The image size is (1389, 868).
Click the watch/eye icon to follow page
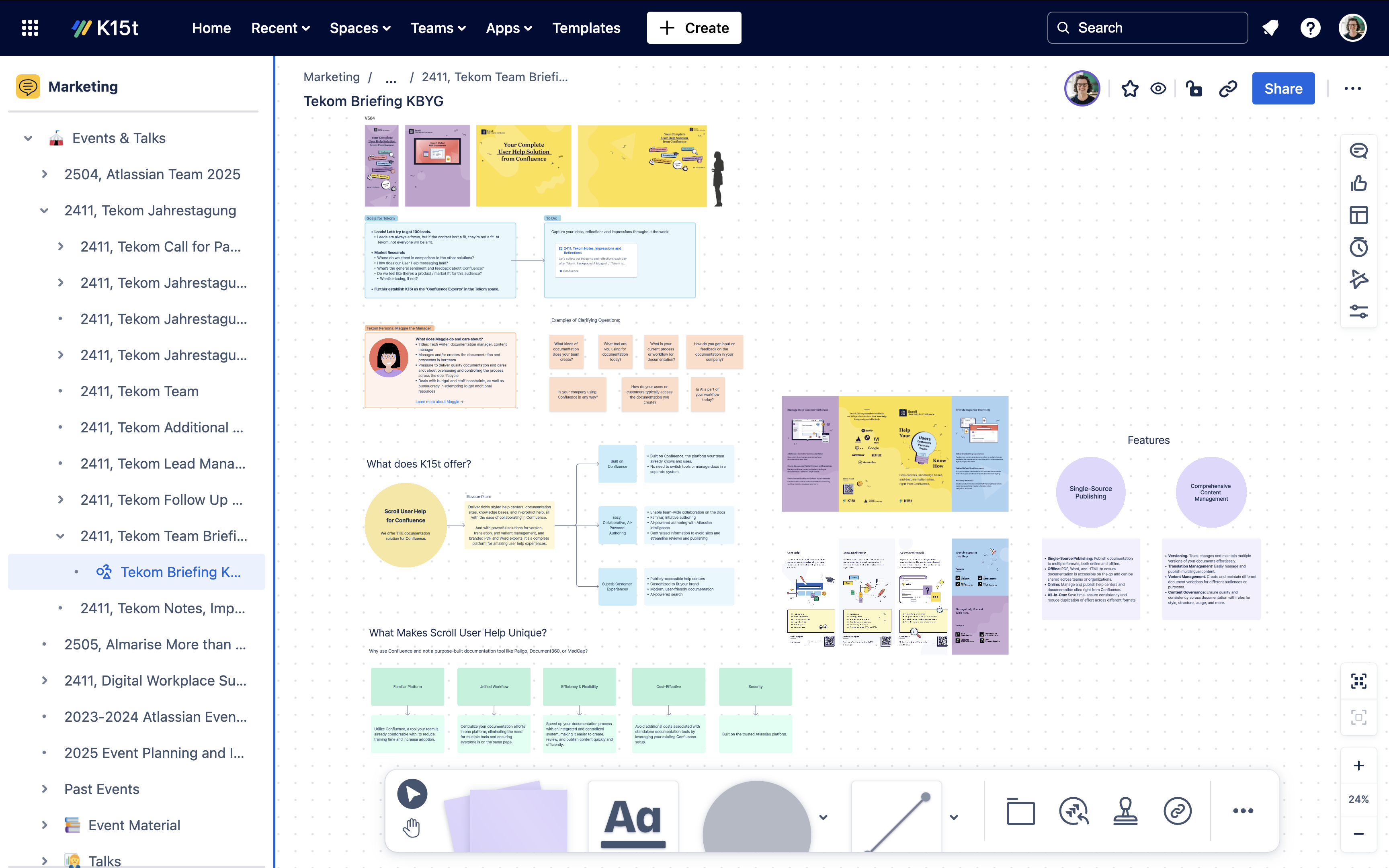coord(1159,88)
